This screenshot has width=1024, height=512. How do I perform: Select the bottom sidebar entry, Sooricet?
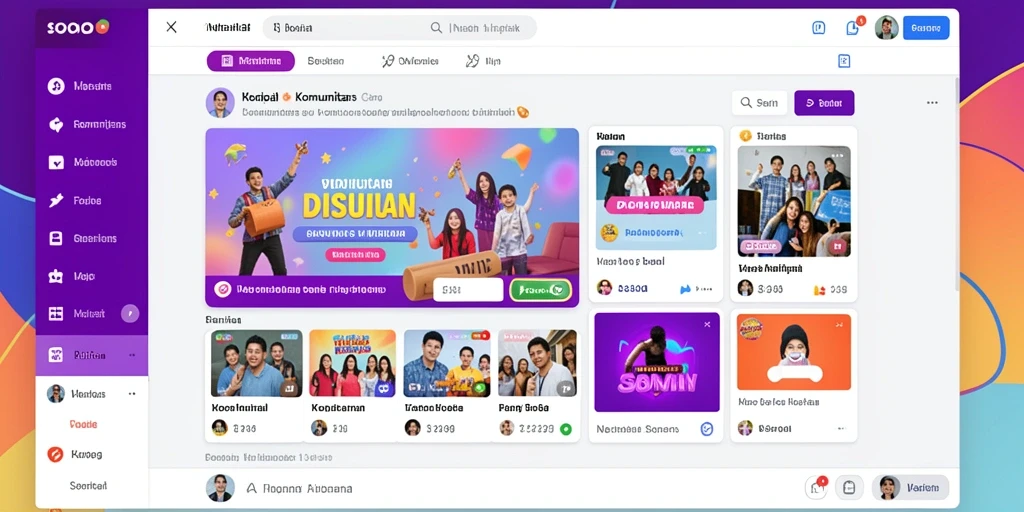(x=88, y=486)
